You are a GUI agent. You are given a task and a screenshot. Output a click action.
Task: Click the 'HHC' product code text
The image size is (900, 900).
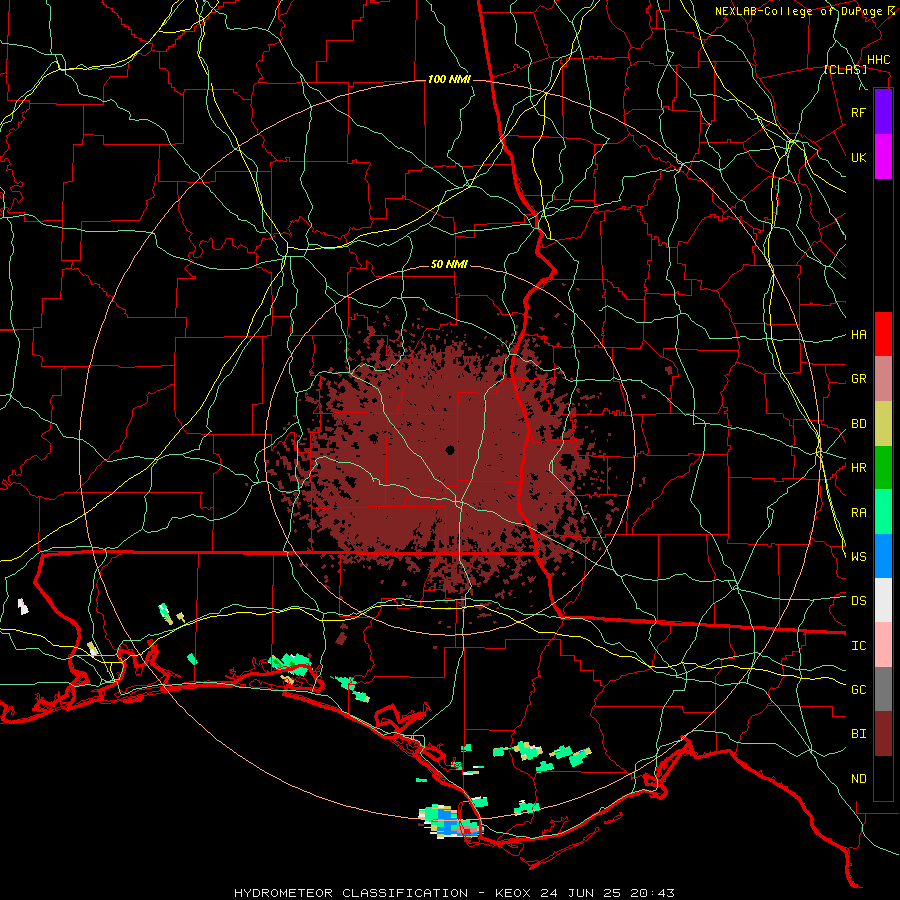tap(878, 60)
